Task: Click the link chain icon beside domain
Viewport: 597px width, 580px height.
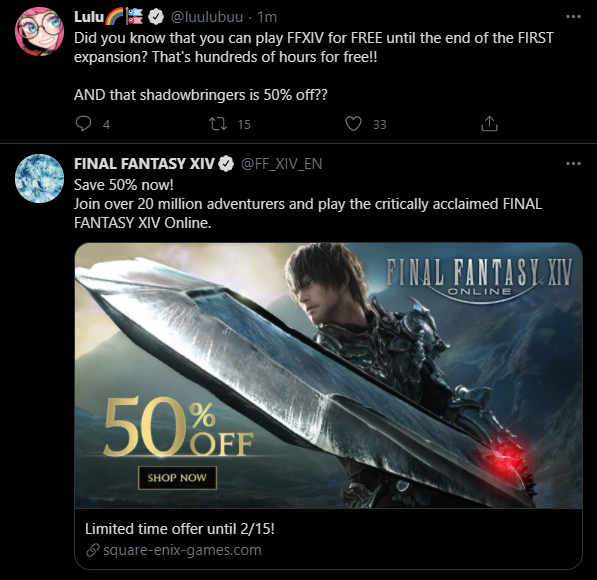Action: tap(93, 550)
